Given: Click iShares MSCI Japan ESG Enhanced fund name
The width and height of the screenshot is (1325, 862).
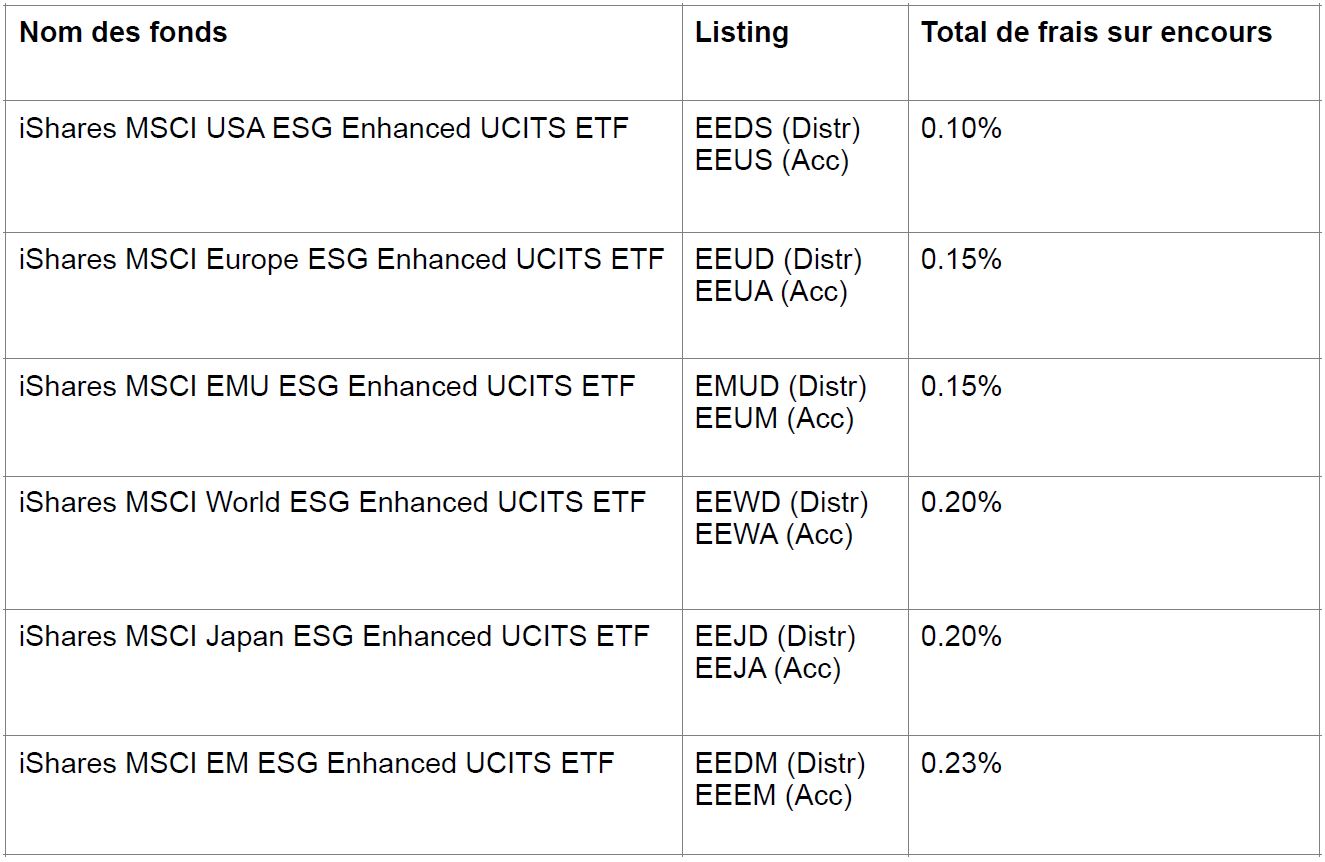Looking at the screenshot, I should click(334, 636).
